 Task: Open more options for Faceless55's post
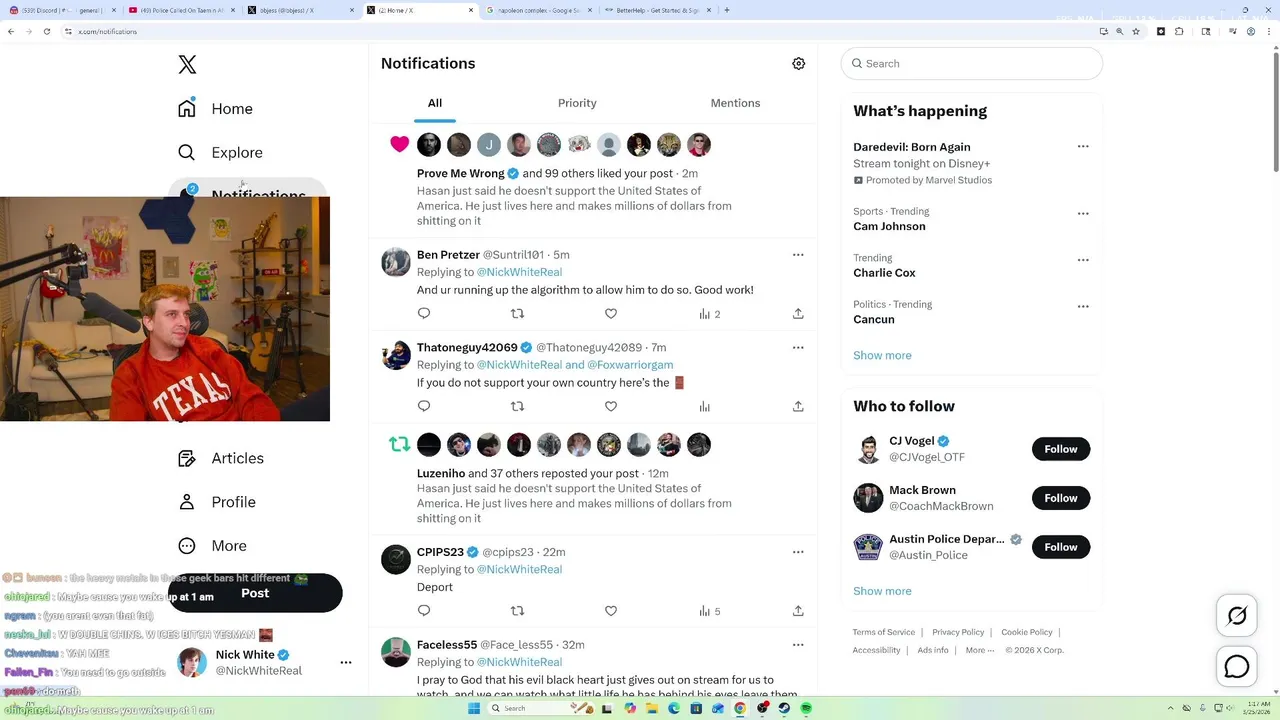point(798,645)
